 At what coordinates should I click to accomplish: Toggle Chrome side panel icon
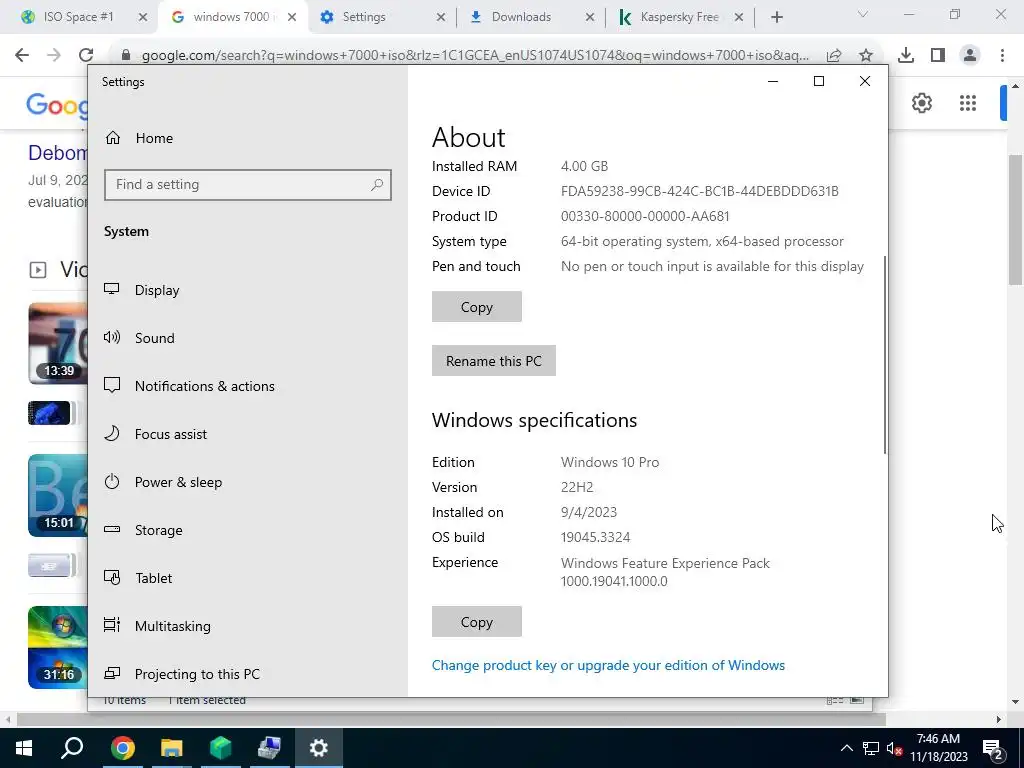click(938, 55)
